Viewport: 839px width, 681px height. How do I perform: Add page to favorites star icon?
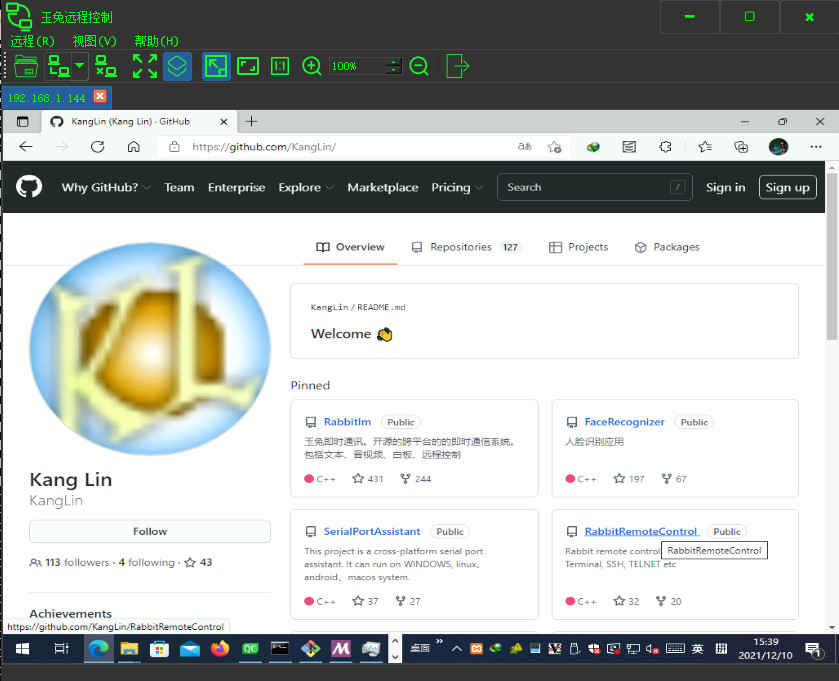554,147
